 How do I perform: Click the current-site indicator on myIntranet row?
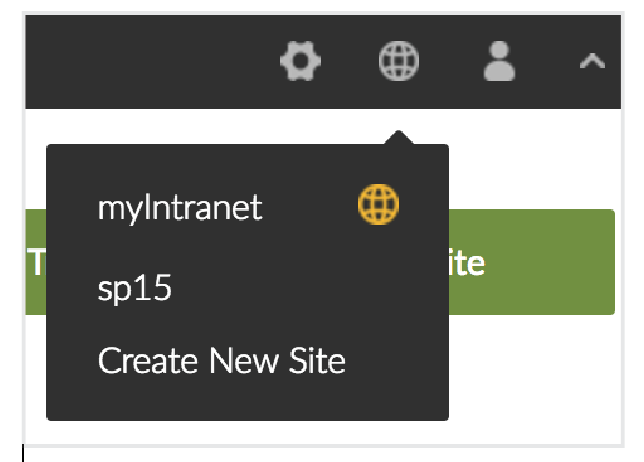click(378, 206)
